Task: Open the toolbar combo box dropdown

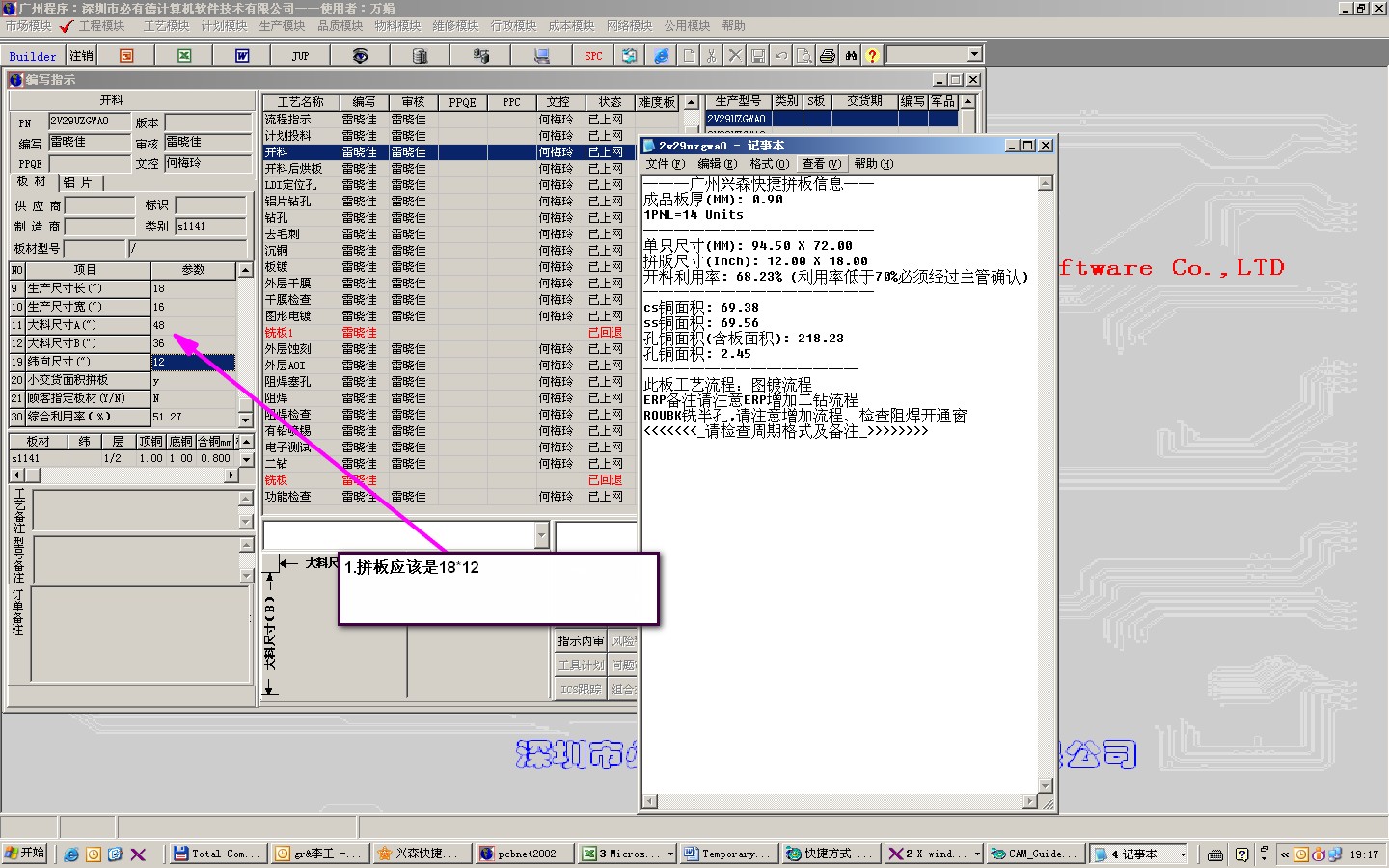Action: 974,55
